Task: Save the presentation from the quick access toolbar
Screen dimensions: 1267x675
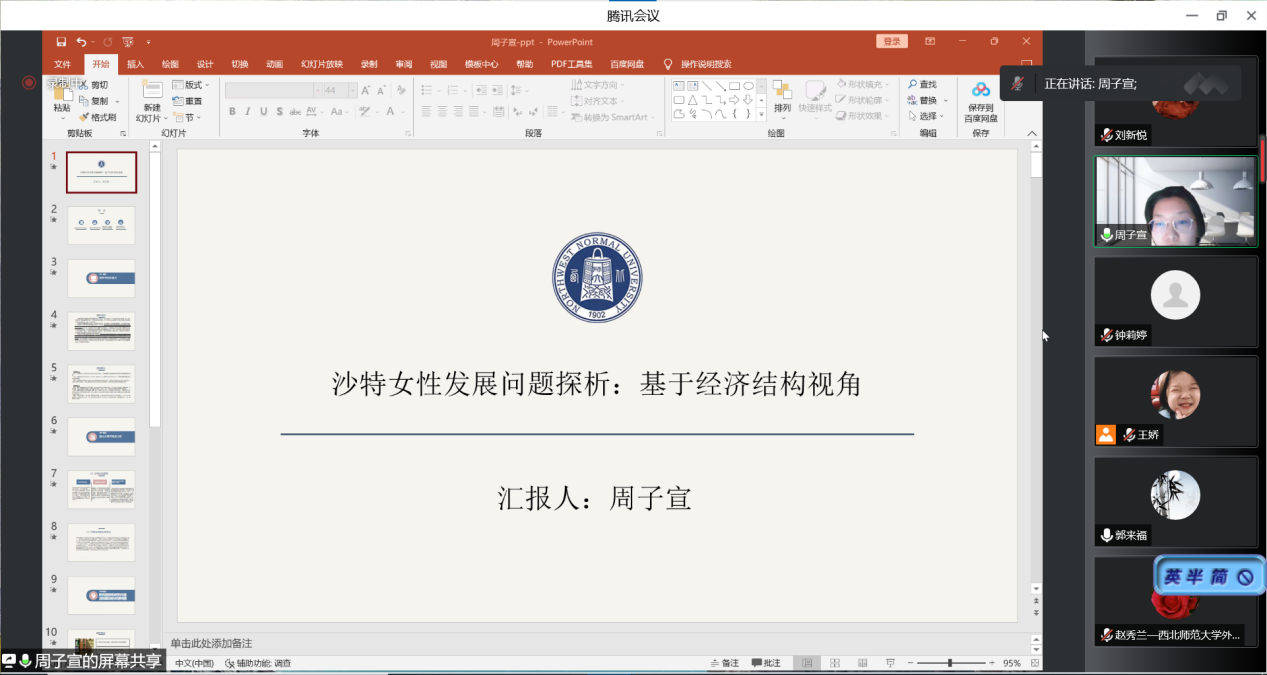Action: click(x=61, y=42)
